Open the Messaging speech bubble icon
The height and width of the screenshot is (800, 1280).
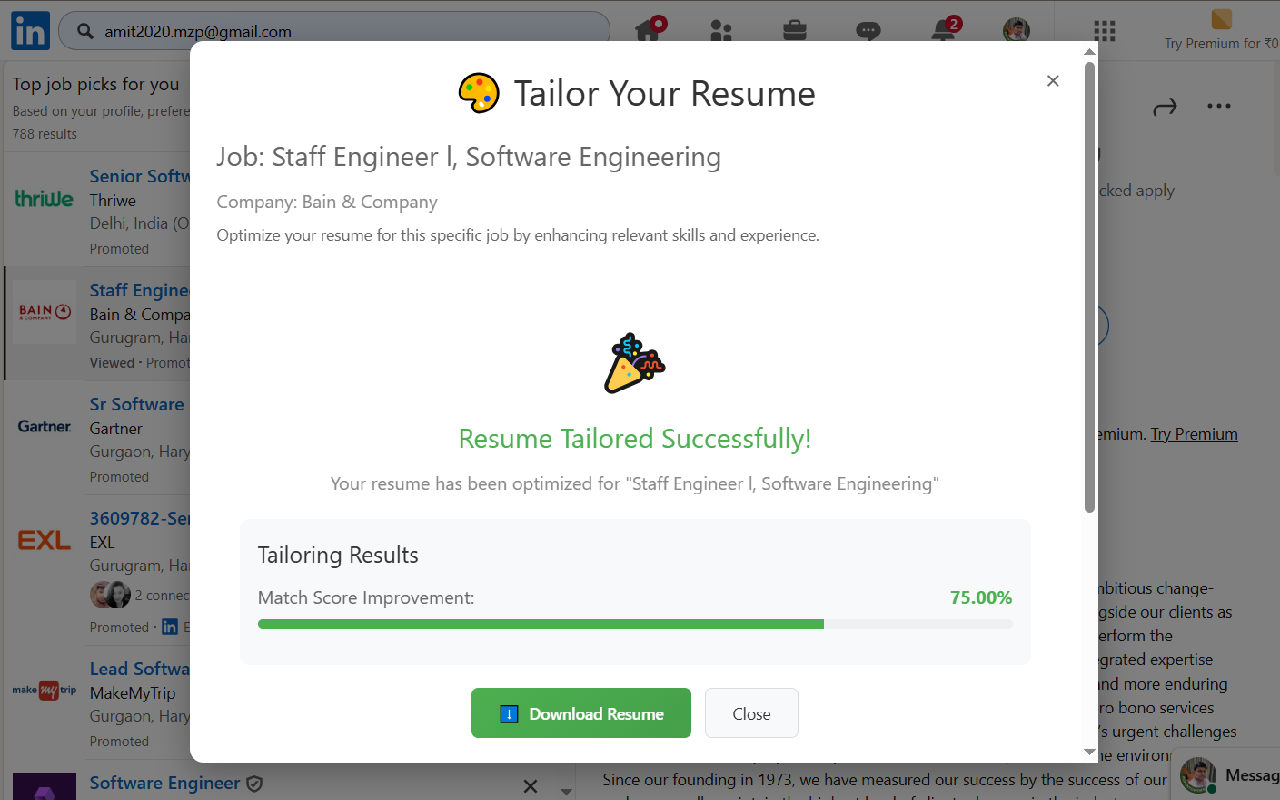[868, 31]
